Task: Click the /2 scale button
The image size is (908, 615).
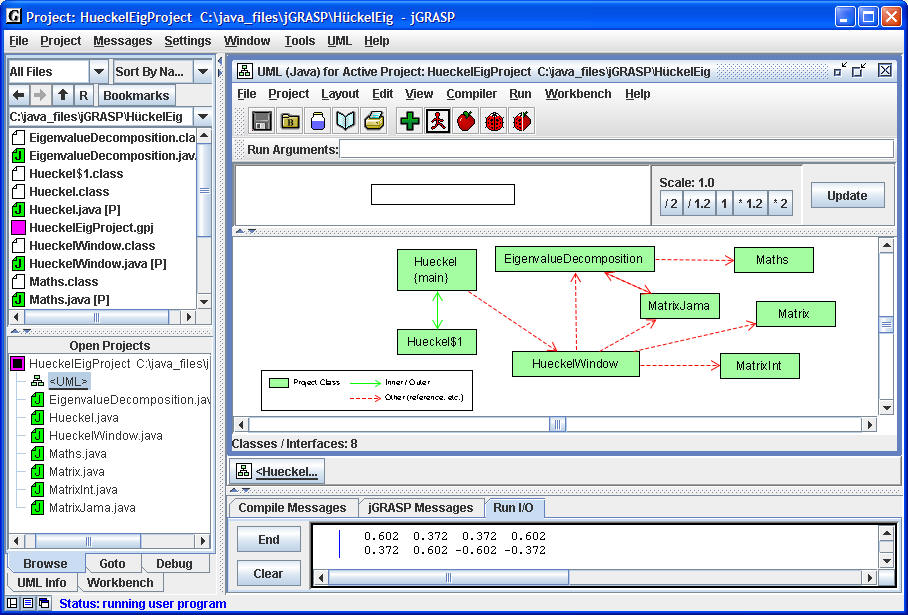Action: (x=670, y=204)
